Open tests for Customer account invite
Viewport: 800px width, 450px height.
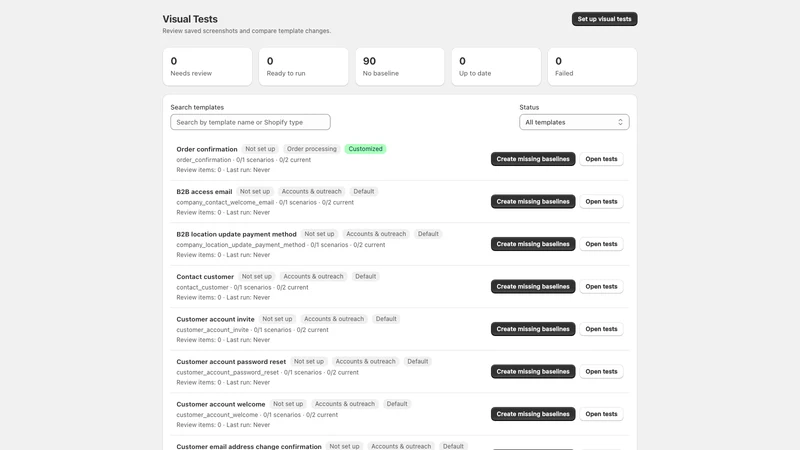tap(601, 329)
